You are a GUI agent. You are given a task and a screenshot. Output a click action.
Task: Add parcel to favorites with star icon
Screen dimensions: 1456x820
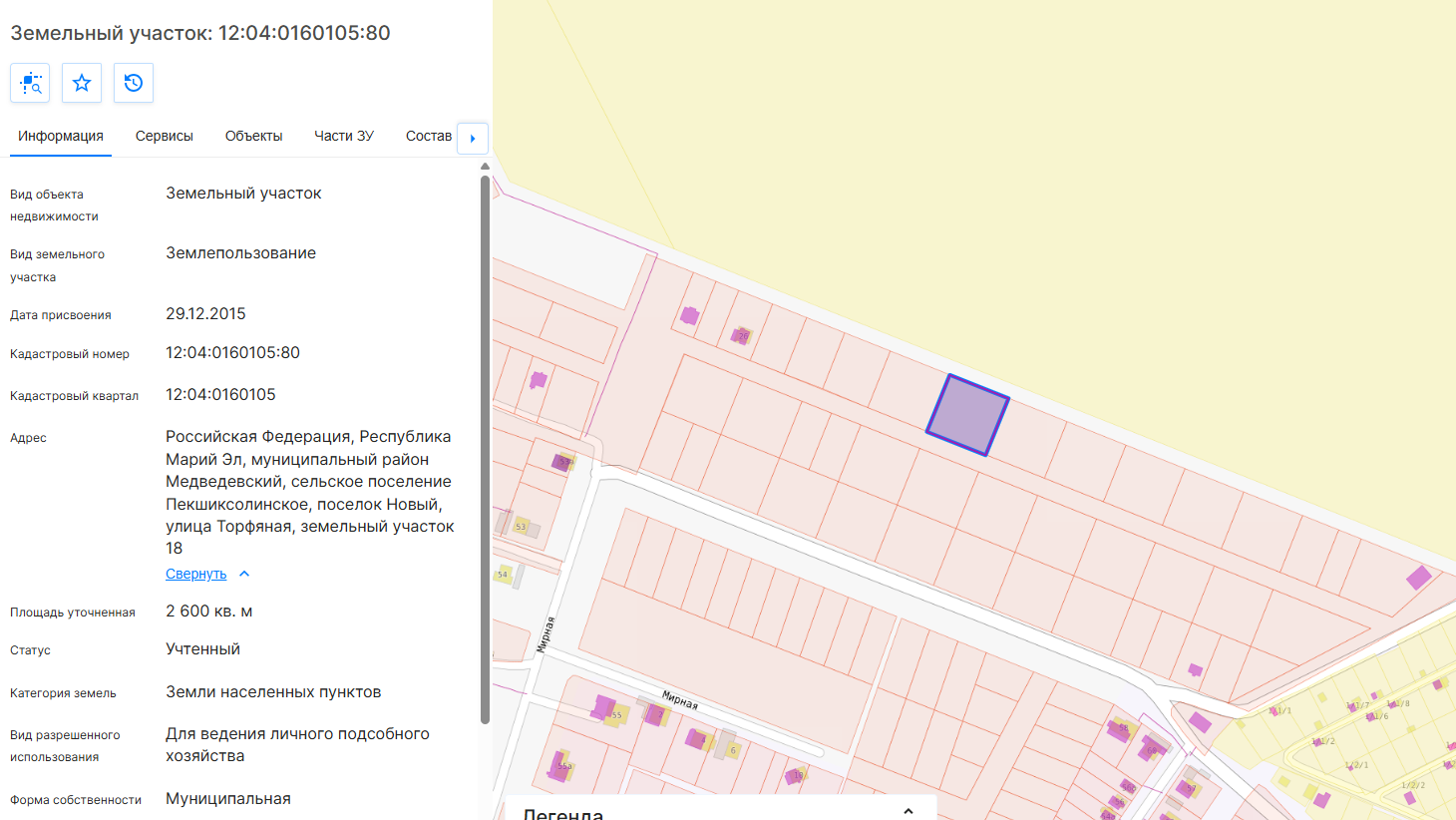pyautogui.click(x=82, y=83)
